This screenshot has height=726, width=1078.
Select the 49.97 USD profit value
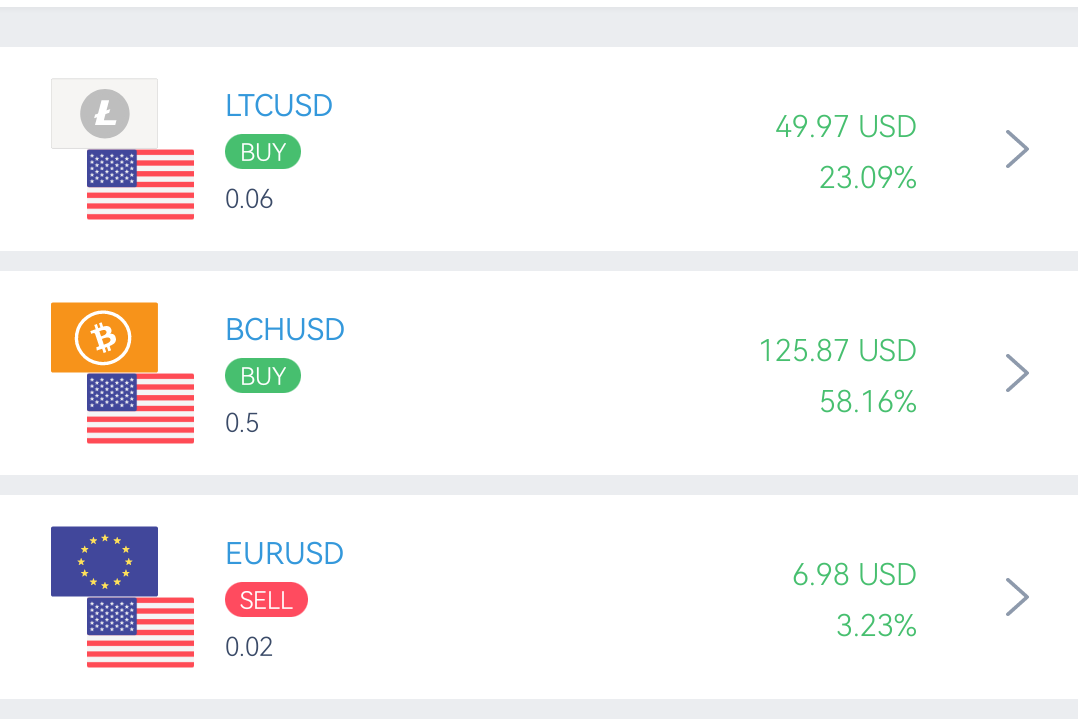pyautogui.click(x=846, y=127)
